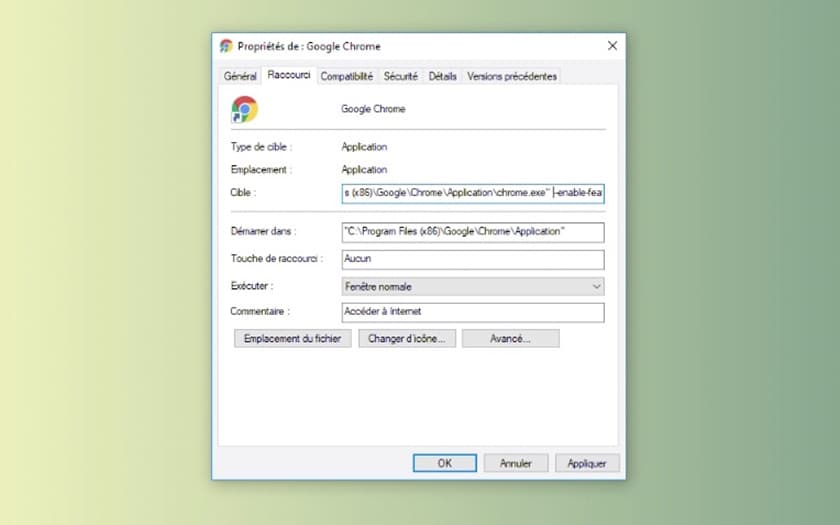Confirm with the OK button
This screenshot has height=525, width=840.
[445, 463]
